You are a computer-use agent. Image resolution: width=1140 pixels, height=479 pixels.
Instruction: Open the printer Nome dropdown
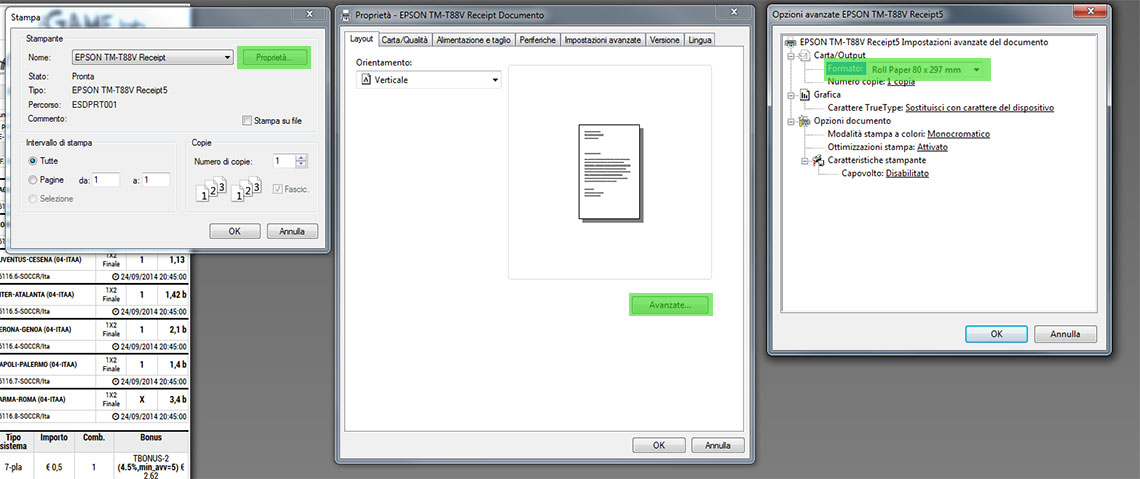tap(152, 58)
